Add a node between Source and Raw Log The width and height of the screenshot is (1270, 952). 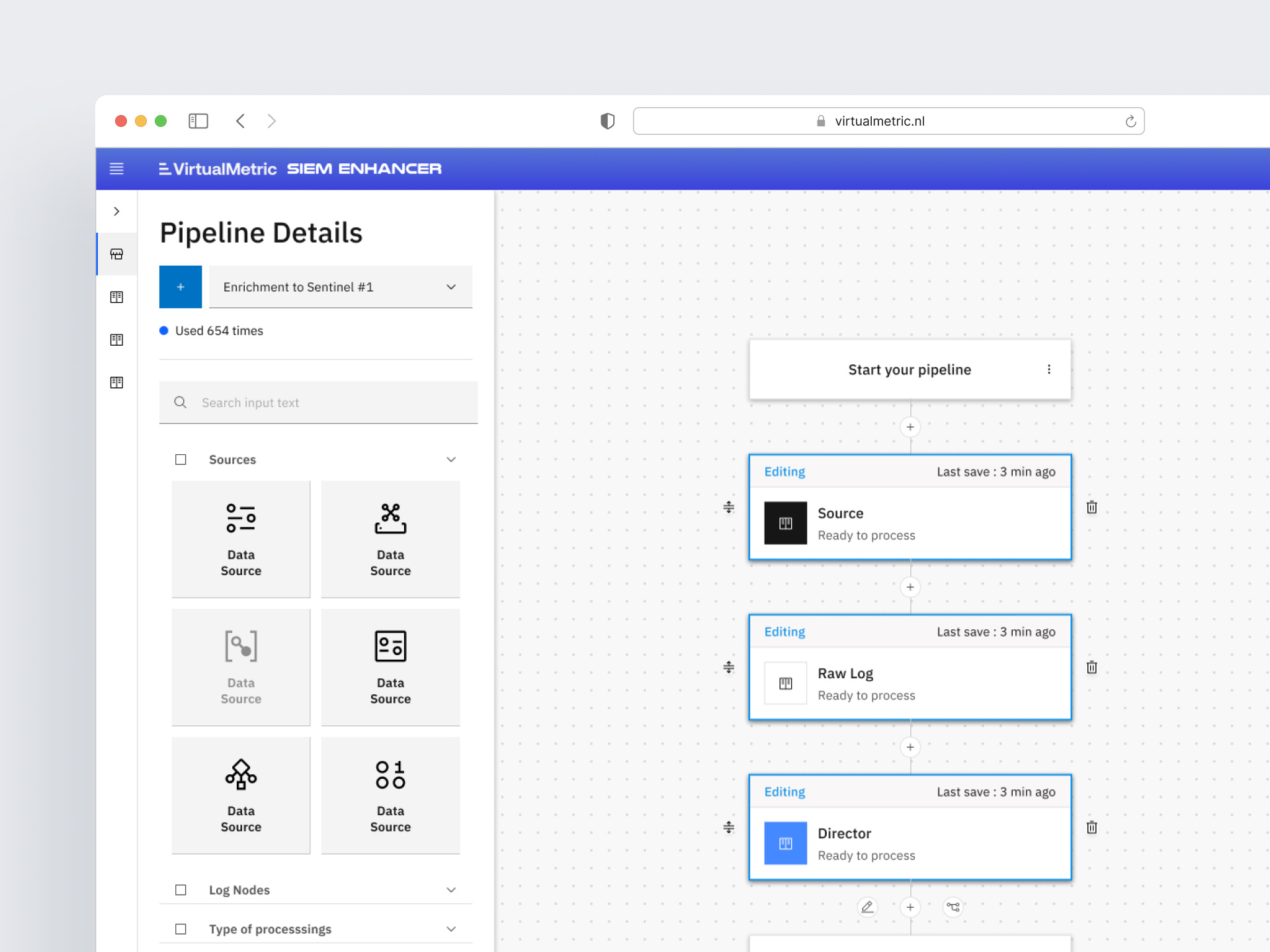coord(910,587)
